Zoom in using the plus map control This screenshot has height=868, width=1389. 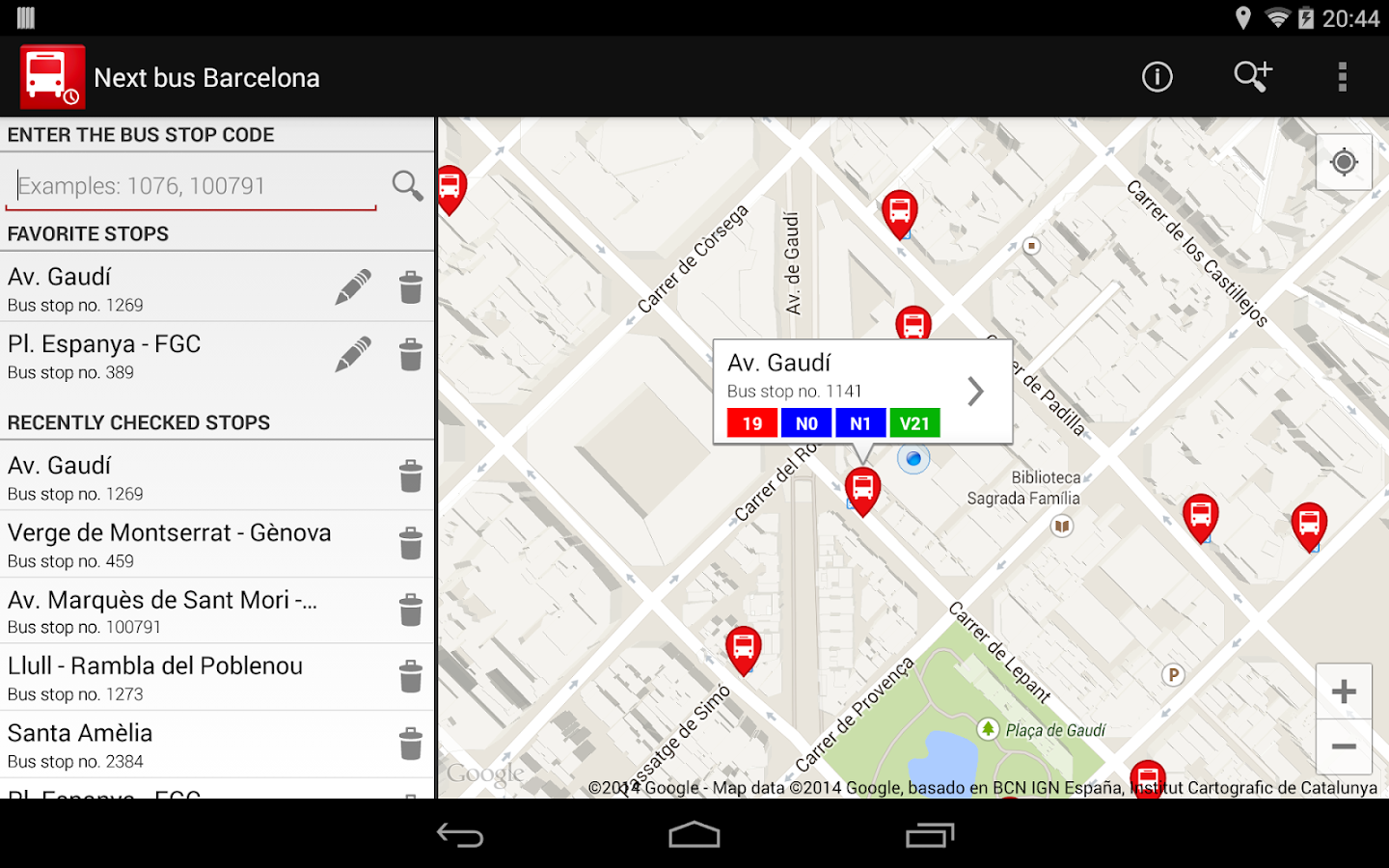click(x=1344, y=690)
